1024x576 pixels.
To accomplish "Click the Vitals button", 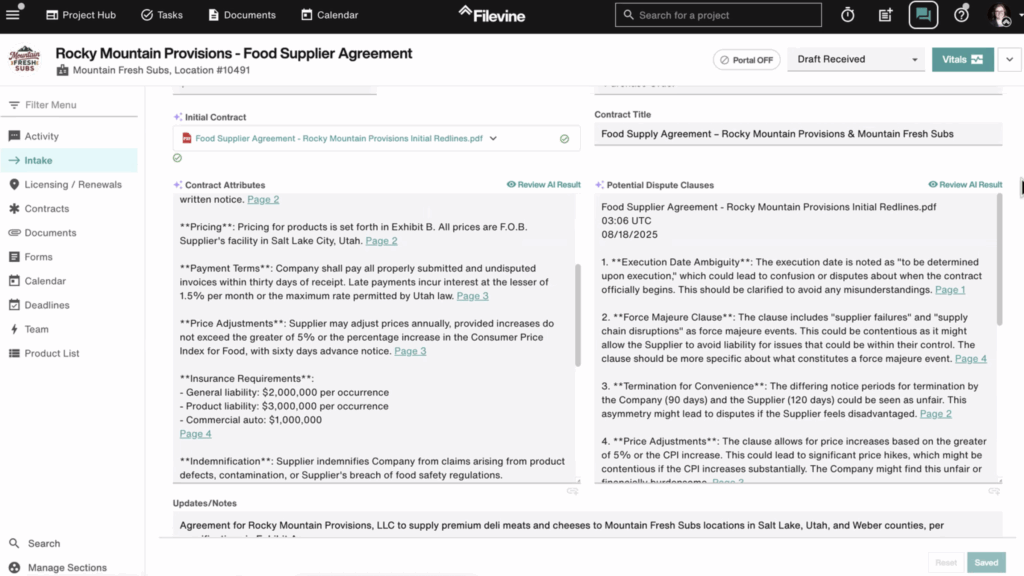I will coord(962,60).
